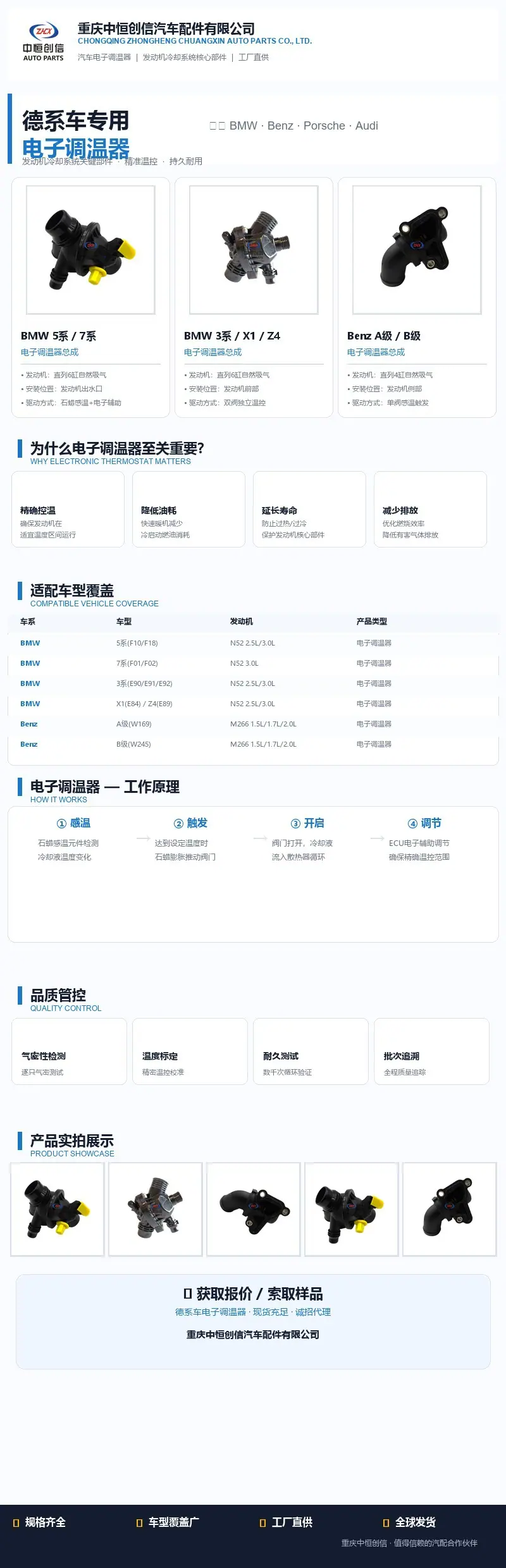Open the silver metal thermostat showcase photo
The image size is (506, 1568).
click(156, 1209)
